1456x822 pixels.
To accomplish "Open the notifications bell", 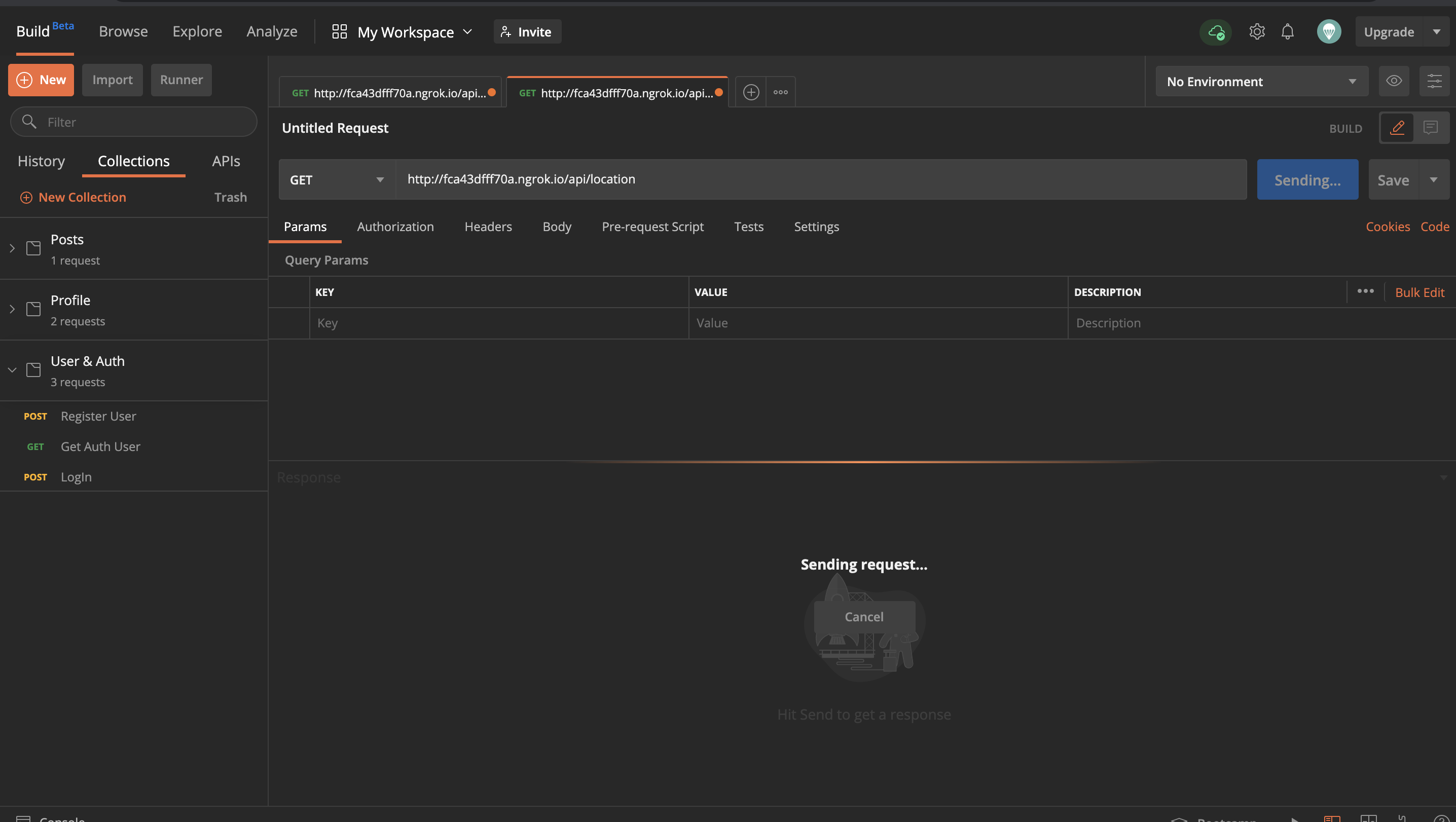I will pyautogui.click(x=1288, y=31).
